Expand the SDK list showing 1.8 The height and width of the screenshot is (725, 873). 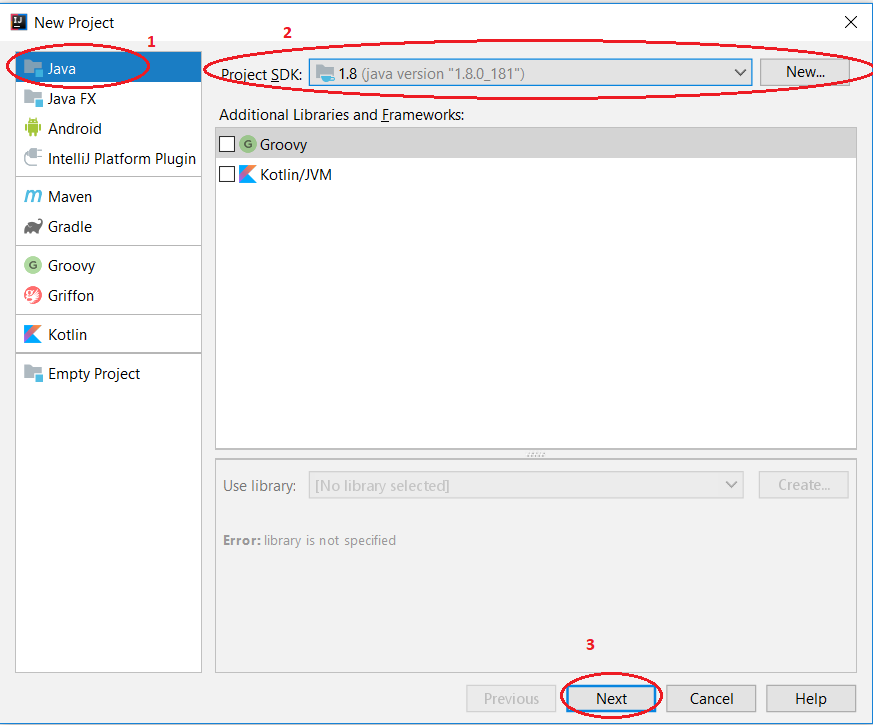click(740, 72)
